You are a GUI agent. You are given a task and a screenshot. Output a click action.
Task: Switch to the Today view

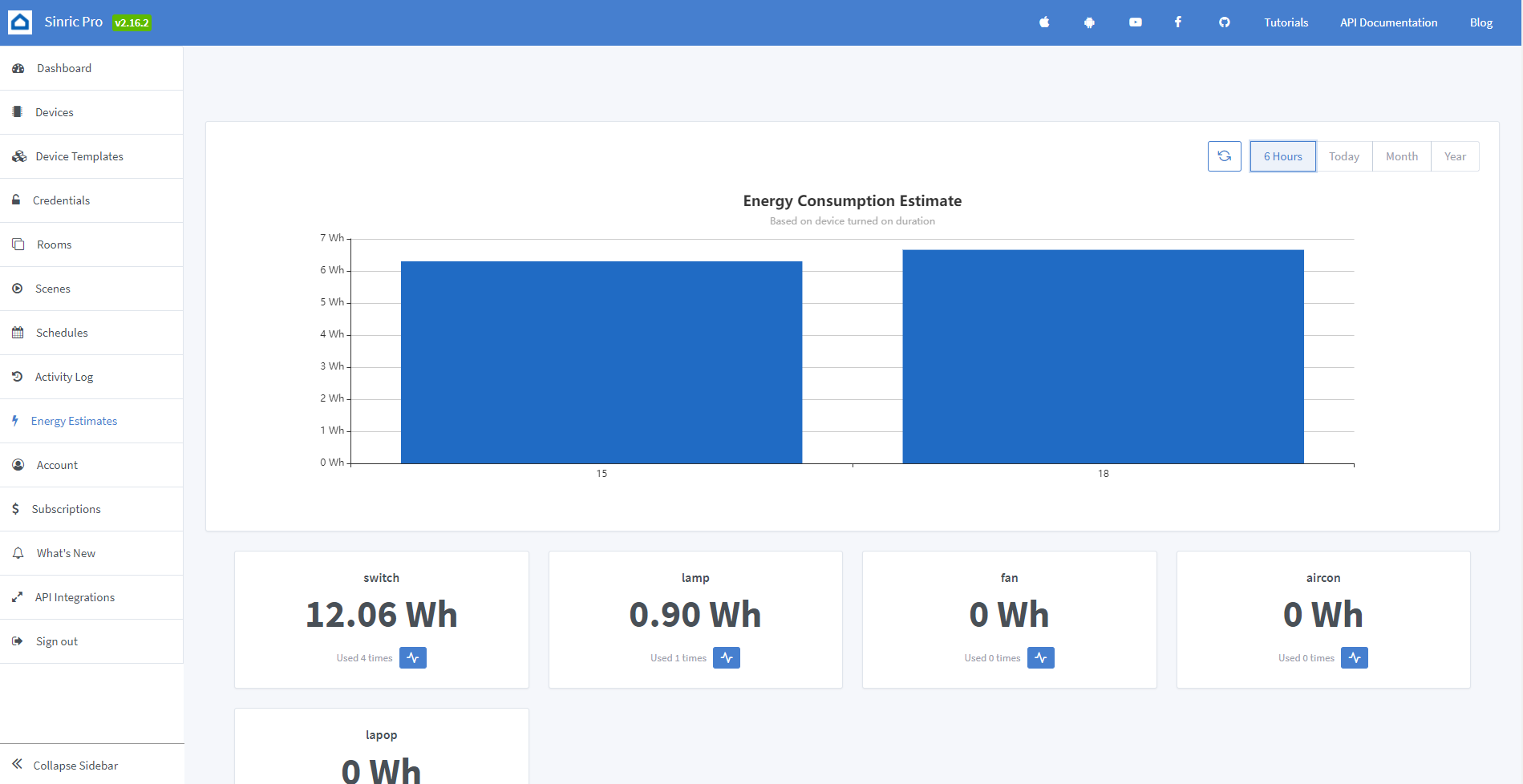coord(1344,156)
